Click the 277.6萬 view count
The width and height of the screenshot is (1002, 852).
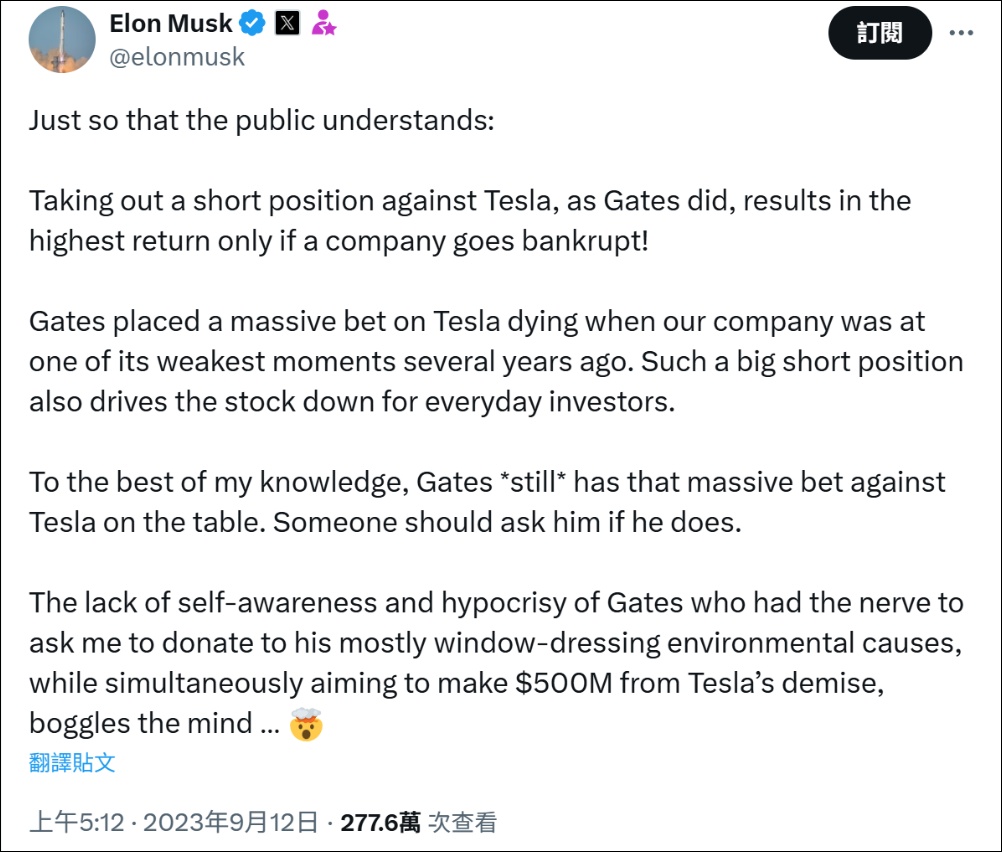pos(380,823)
